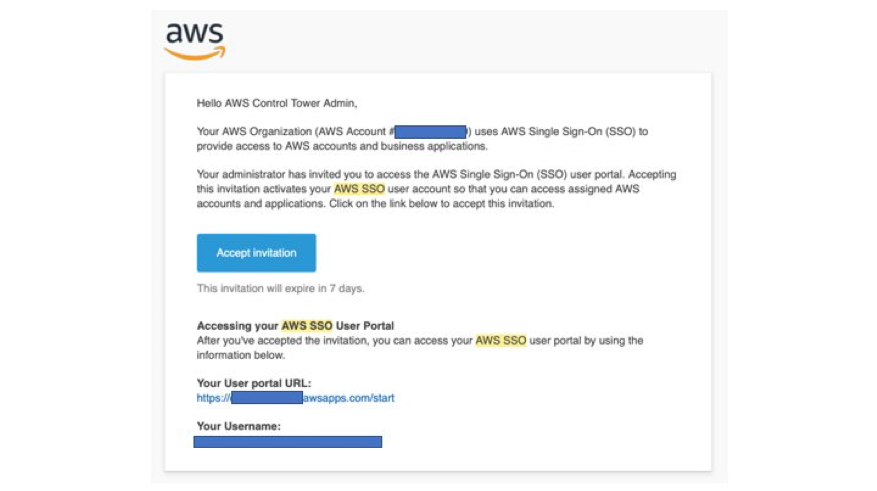Open the awsapps.com/start user portal link
The height and width of the screenshot is (491, 877).
(295, 398)
